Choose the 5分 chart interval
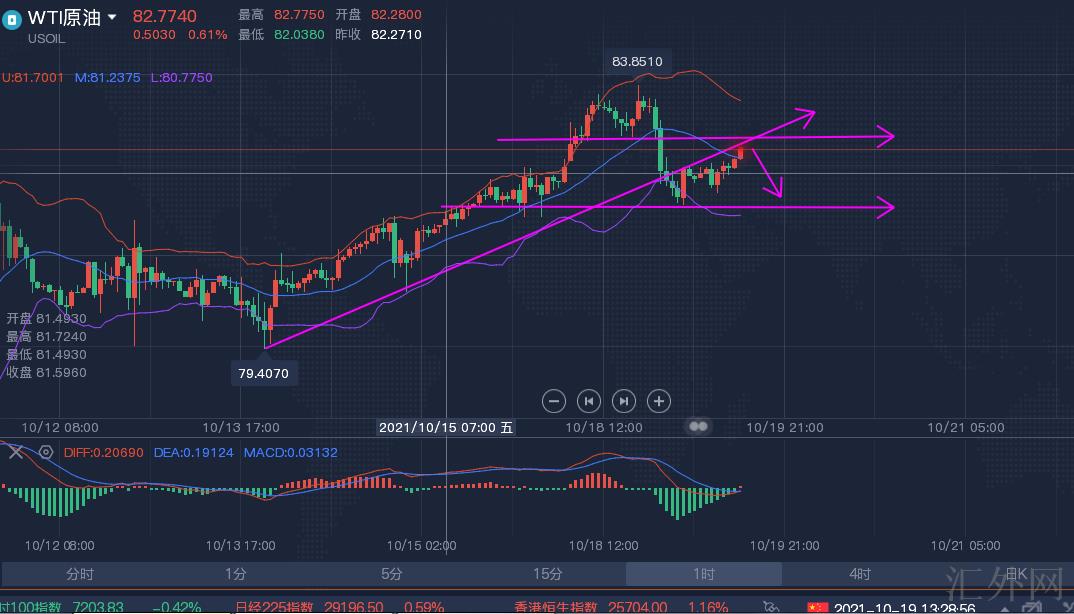Screen dimensions: 1074x614 click(x=392, y=574)
